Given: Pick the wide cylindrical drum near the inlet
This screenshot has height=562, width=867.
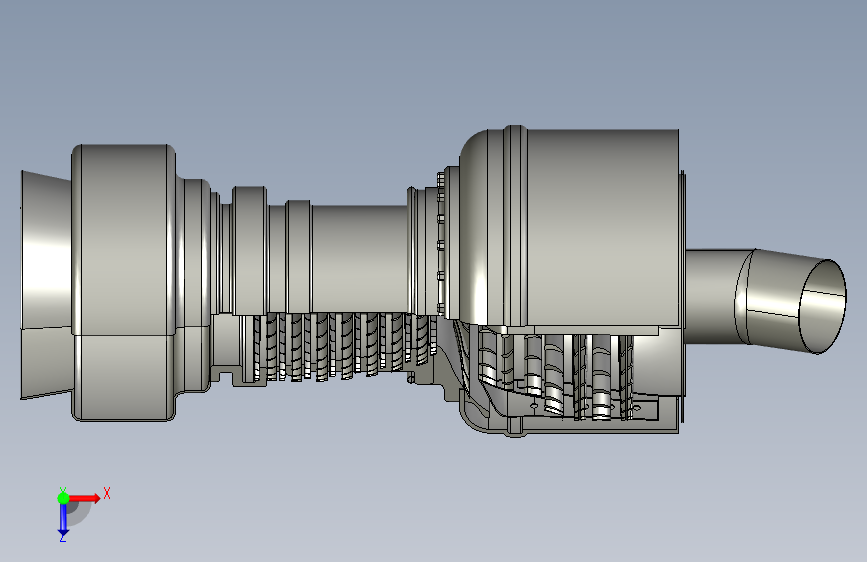Looking at the screenshot, I should tap(123, 282).
